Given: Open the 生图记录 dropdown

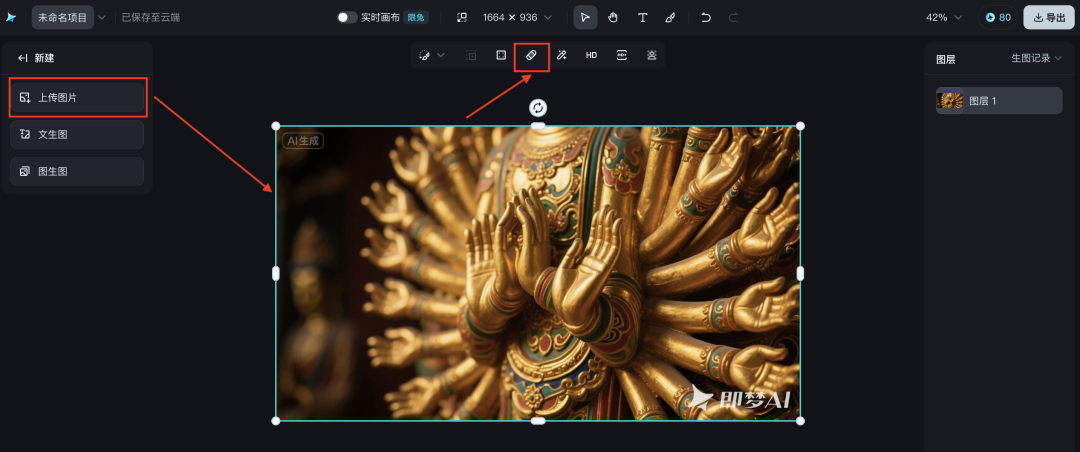Looking at the screenshot, I should (x=1037, y=58).
